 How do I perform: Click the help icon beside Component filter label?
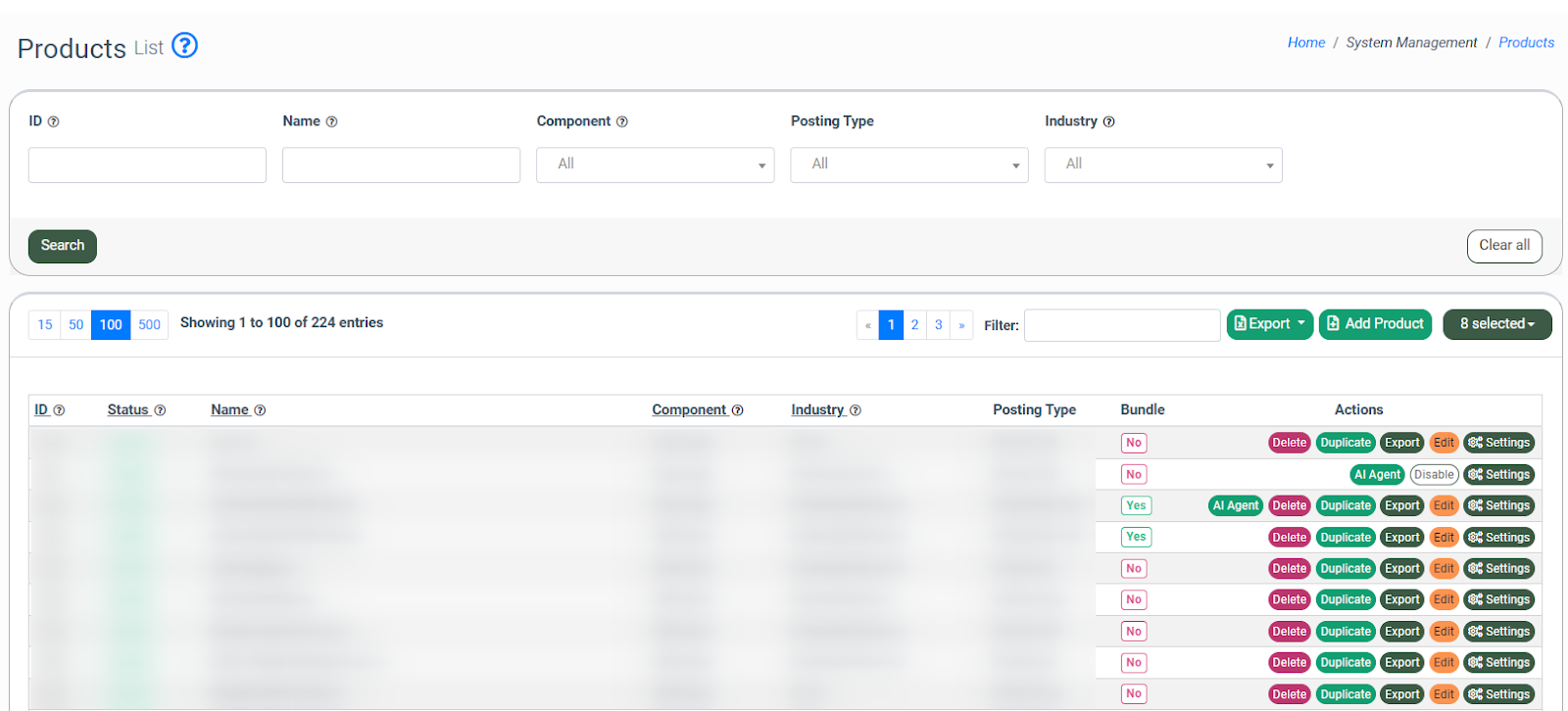click(x=621, y=122)
